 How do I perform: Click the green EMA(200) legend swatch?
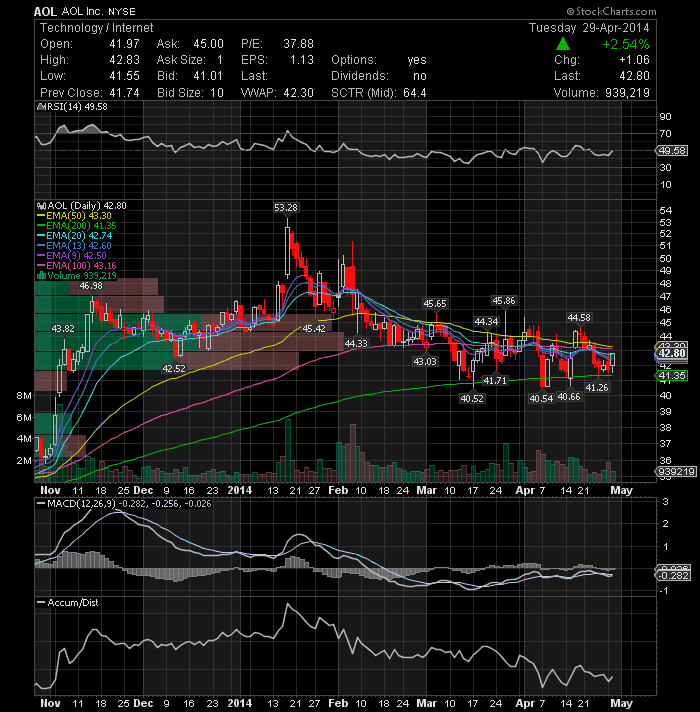pos(41,226)
